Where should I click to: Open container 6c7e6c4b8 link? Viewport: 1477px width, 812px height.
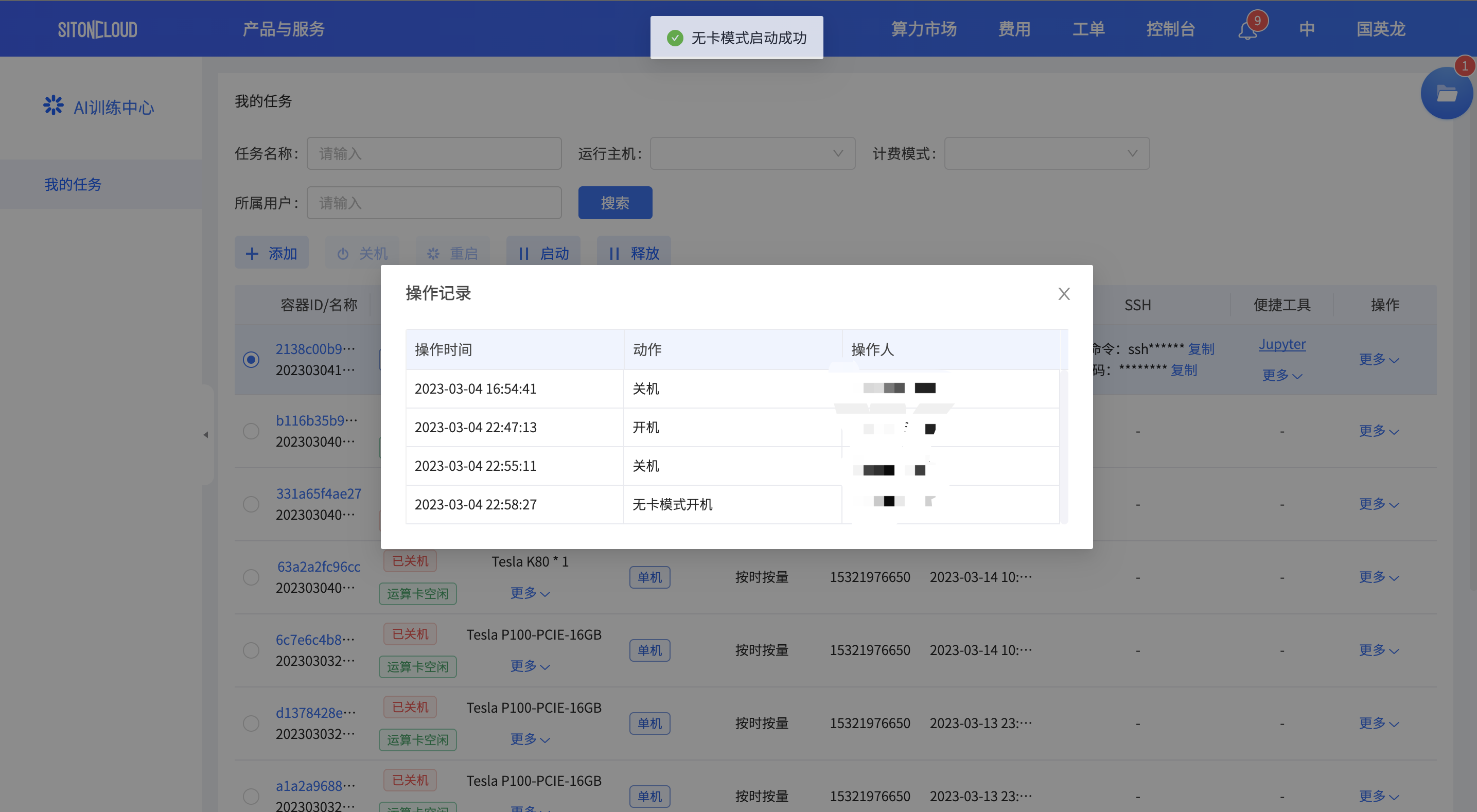coord(315,640)
